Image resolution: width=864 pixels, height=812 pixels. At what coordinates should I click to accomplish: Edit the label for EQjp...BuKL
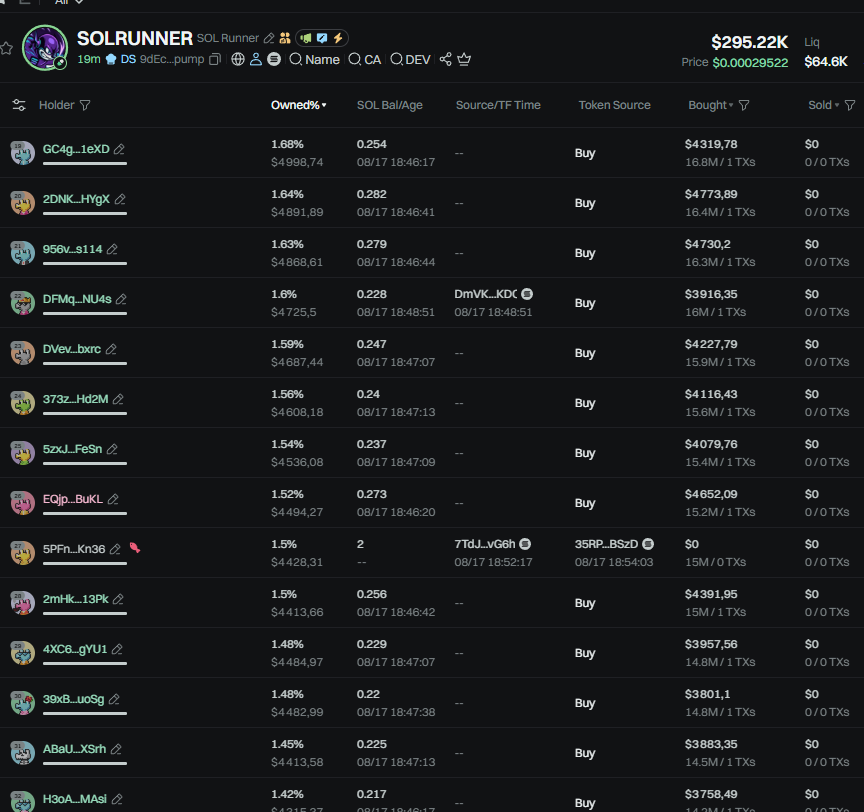(x=113, y=499)
